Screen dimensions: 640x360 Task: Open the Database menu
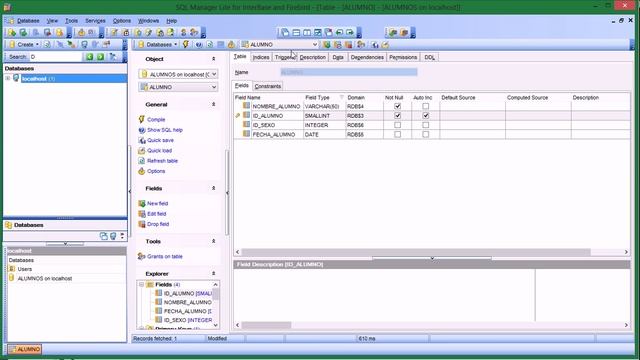tap(28, 20)
